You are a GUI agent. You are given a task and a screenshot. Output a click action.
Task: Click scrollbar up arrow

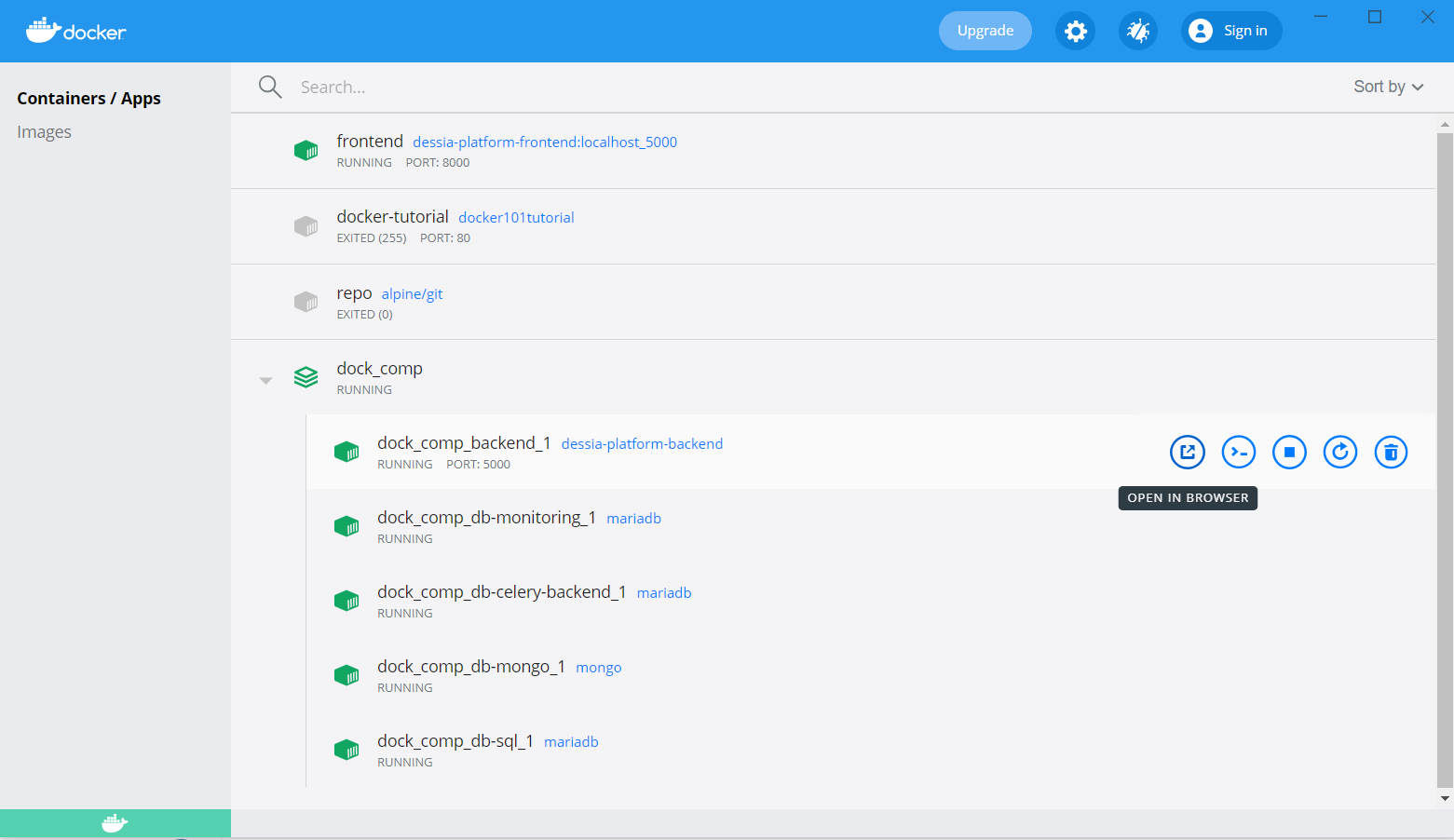[1445, 124]
